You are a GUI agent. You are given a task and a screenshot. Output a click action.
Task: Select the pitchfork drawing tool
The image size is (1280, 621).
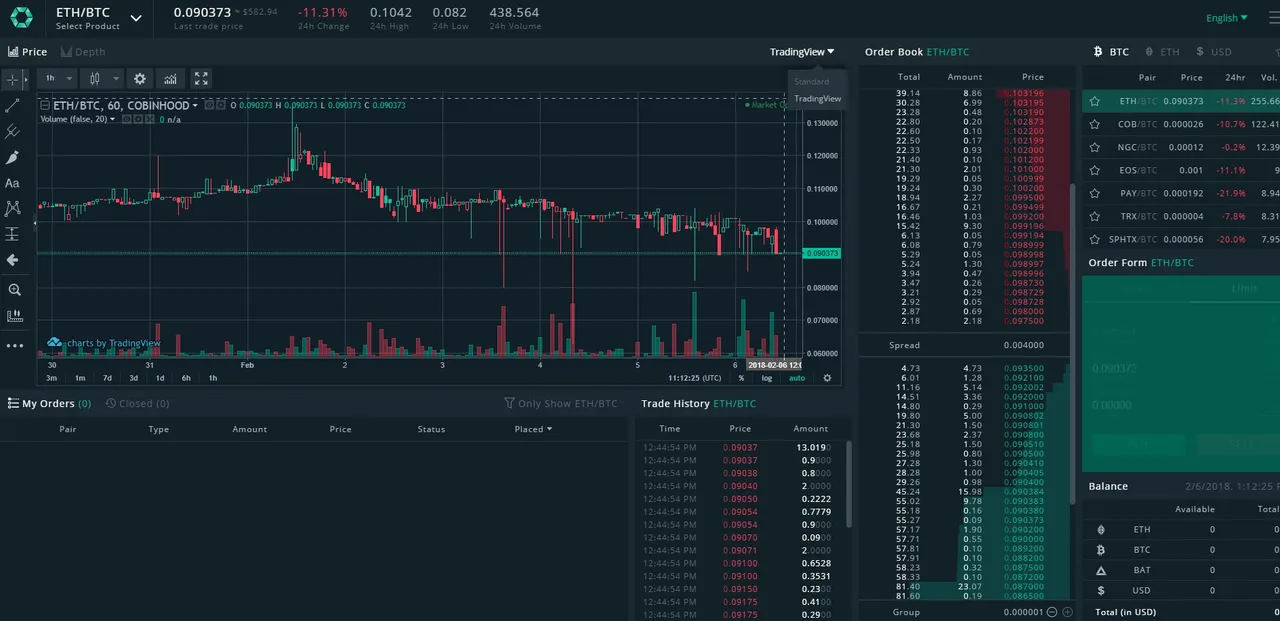13,131
